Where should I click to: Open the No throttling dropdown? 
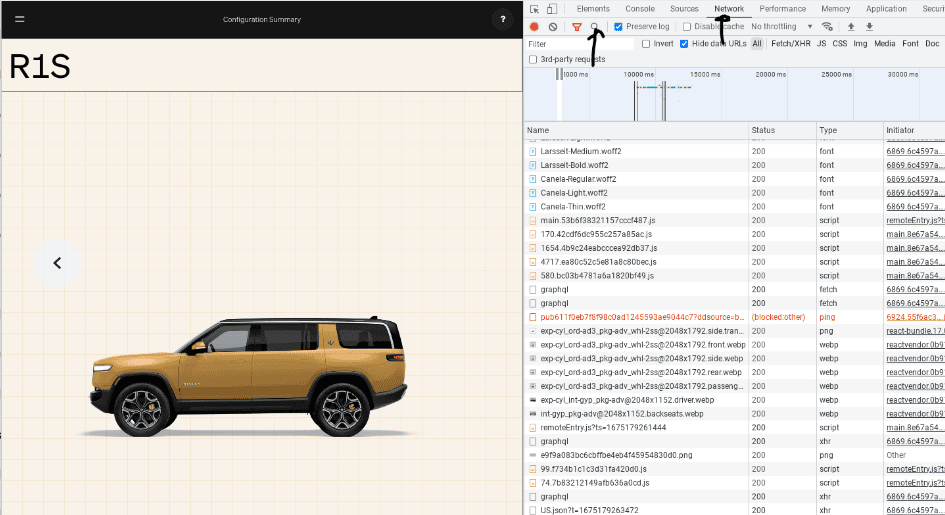point(782,27)
